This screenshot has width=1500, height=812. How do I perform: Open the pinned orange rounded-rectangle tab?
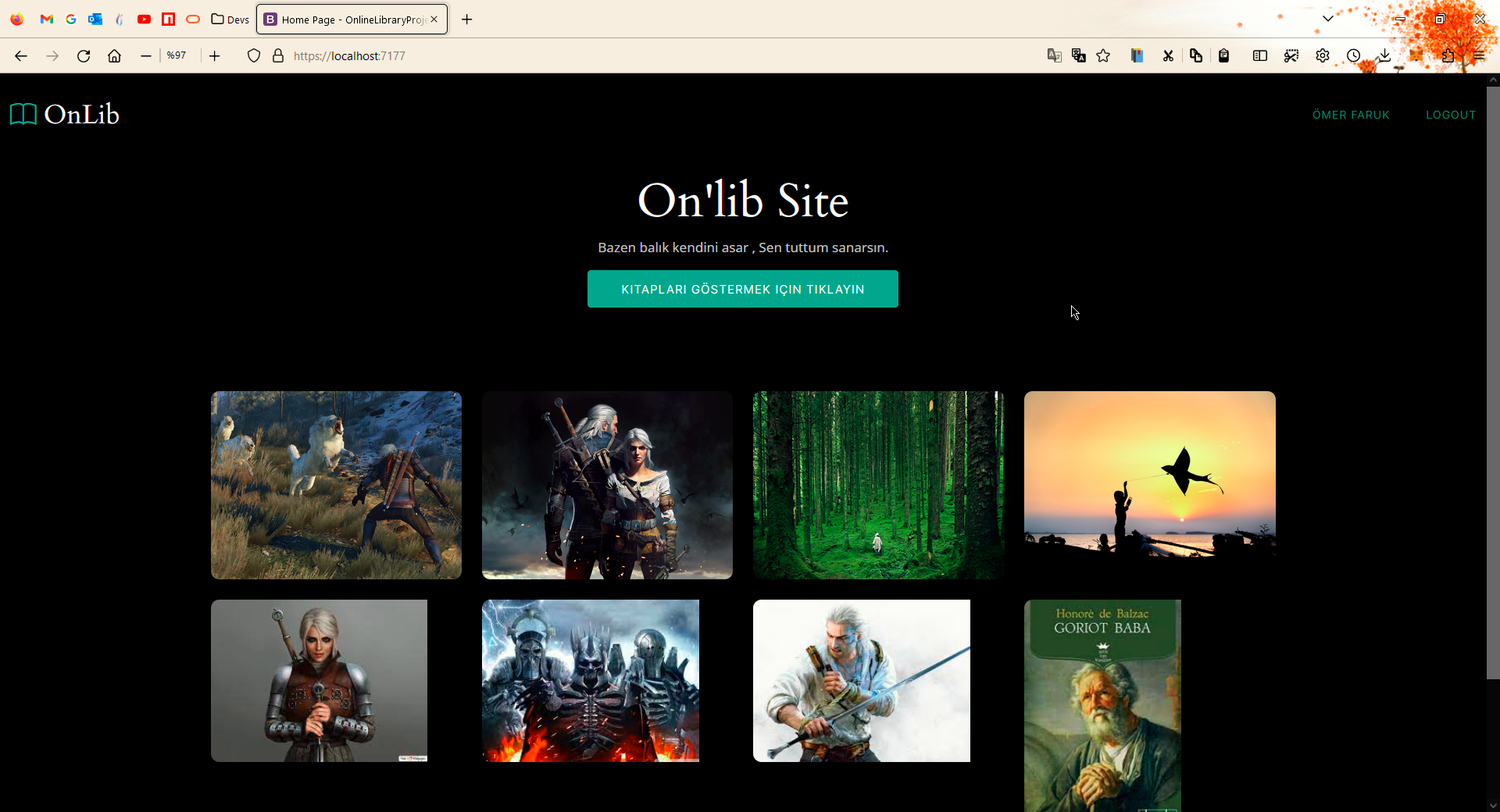point(193,20)
